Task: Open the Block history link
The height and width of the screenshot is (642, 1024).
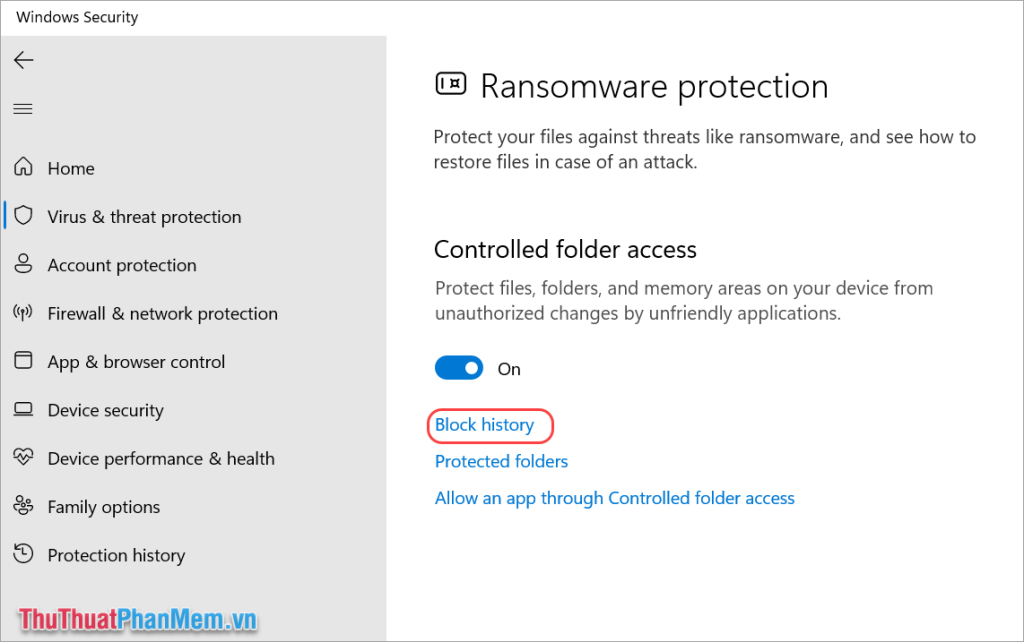Action: tap(485, 425)
